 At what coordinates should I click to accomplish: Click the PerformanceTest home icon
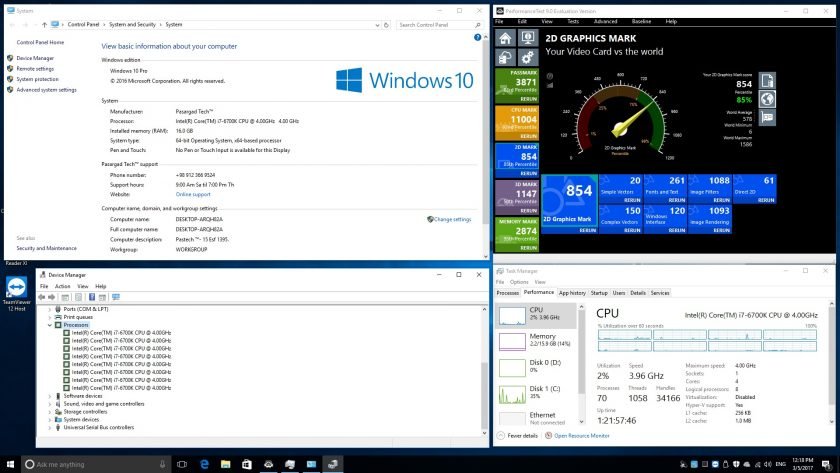(506, 39)
